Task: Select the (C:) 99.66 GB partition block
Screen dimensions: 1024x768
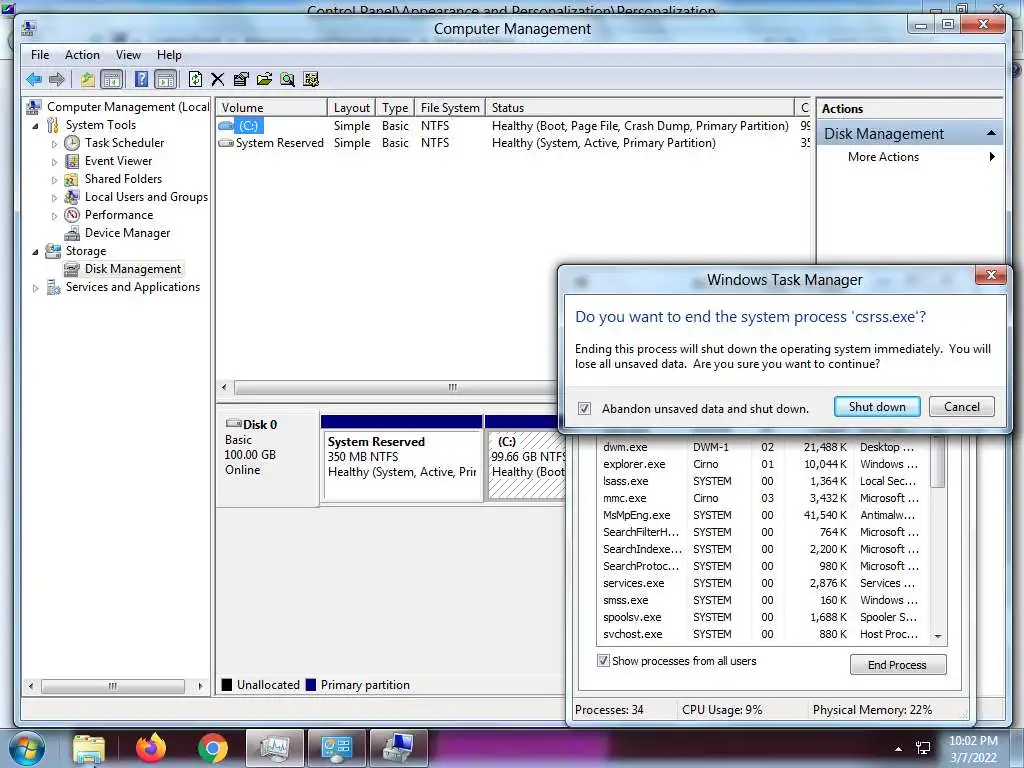Action: pyautogui.click(x=526, y=457)
